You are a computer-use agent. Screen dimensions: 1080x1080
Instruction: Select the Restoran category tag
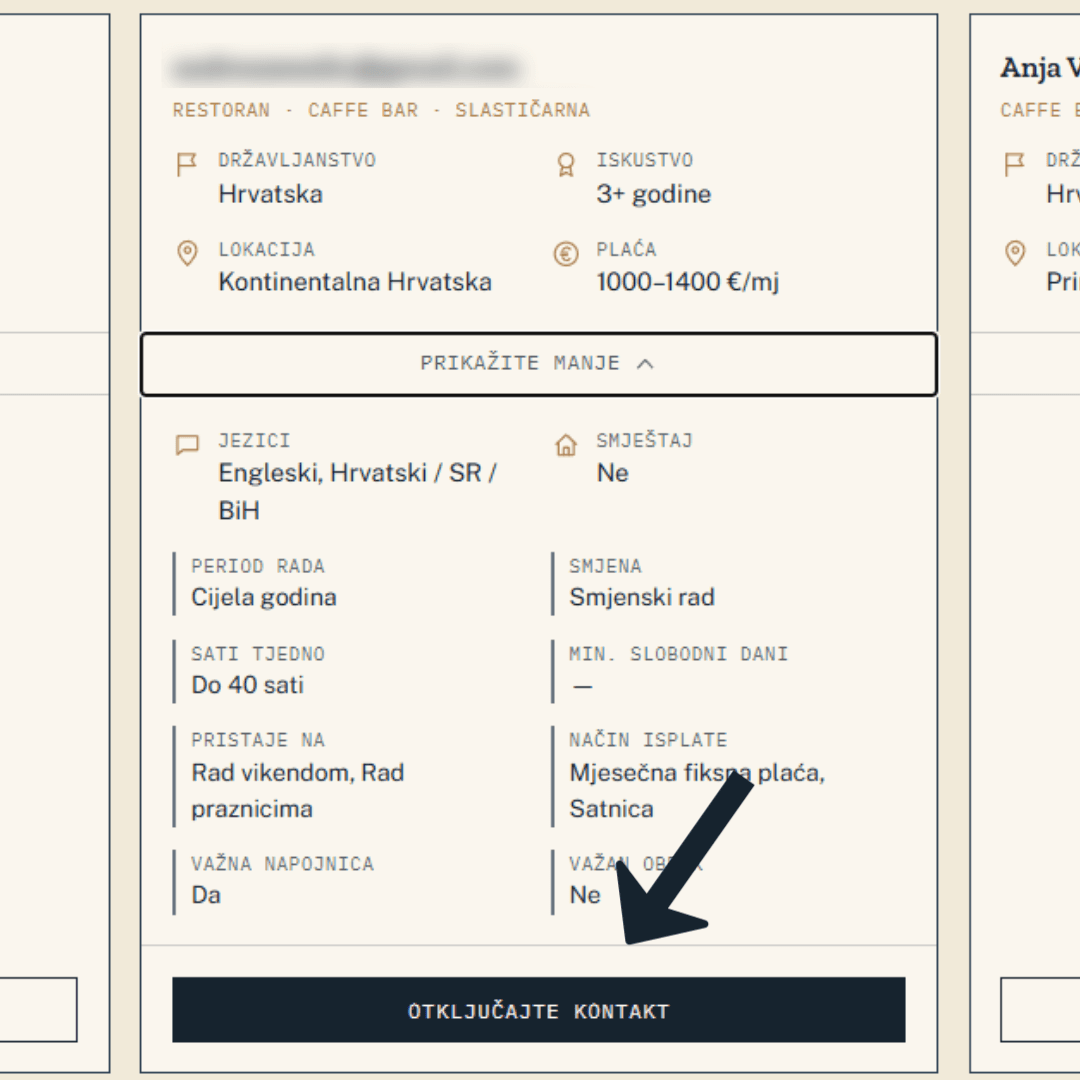coord(221,110)
